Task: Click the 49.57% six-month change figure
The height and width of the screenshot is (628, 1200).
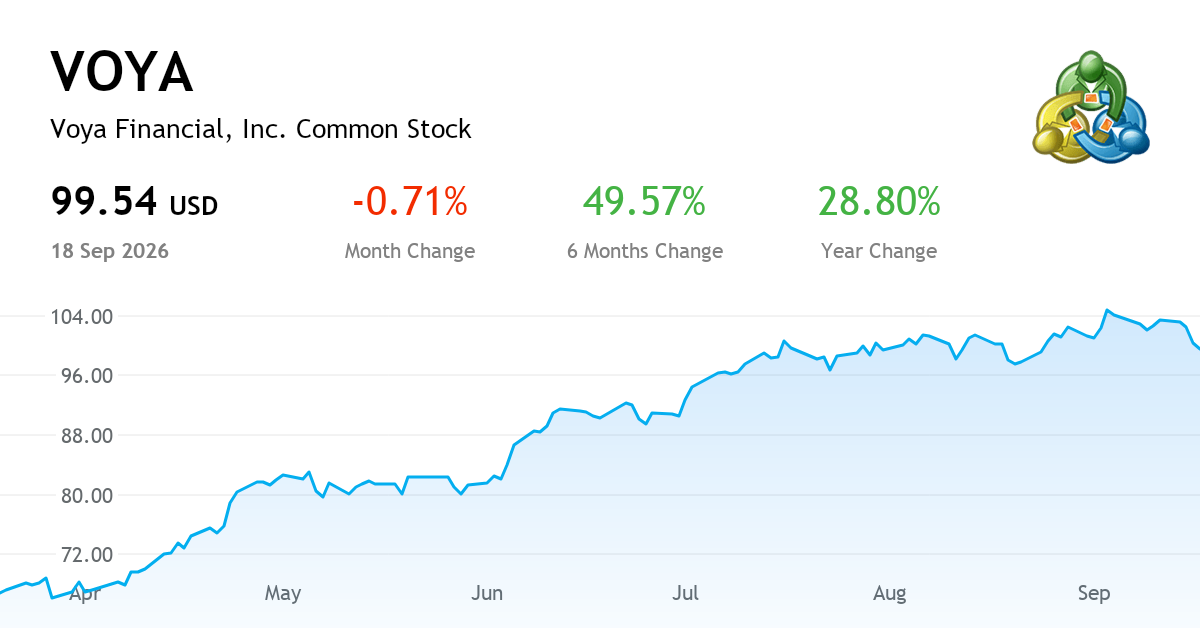Action: 645,202
